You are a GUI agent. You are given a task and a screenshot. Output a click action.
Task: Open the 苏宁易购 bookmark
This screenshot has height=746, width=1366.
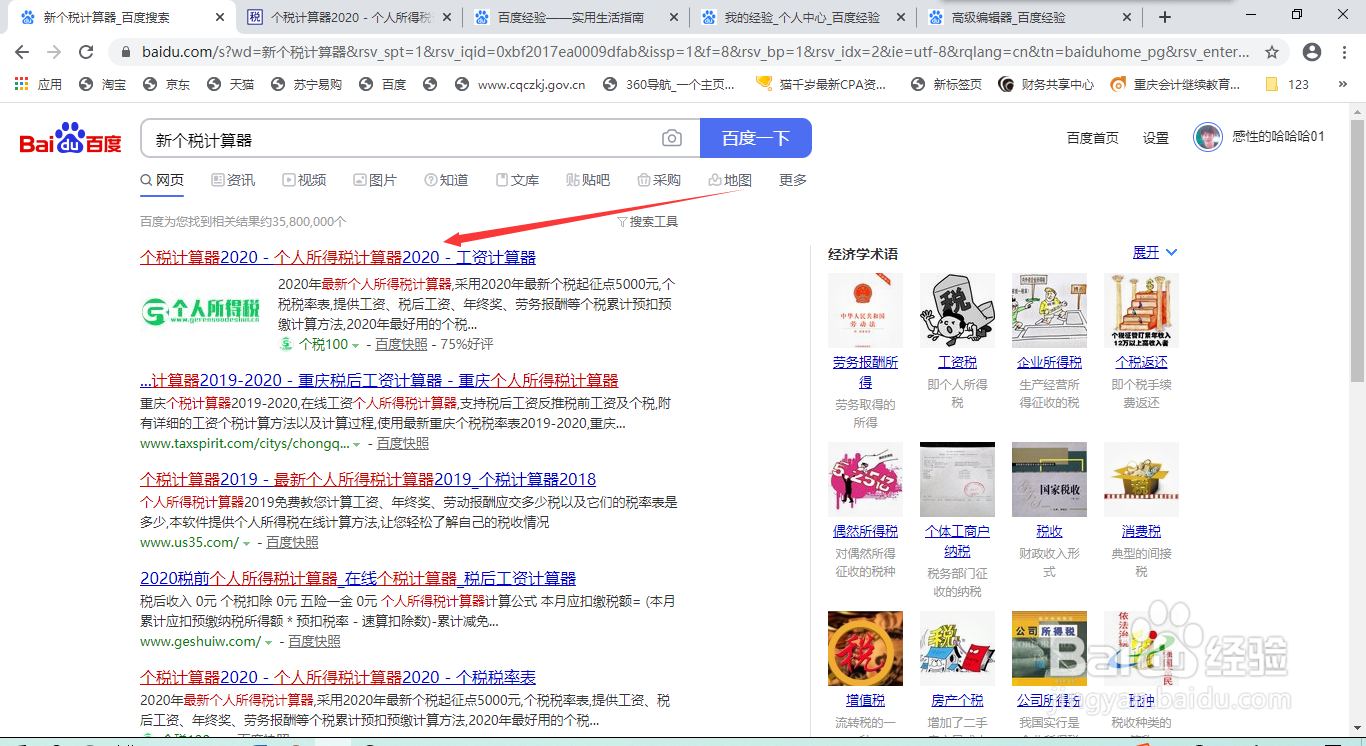click(306, 85)
